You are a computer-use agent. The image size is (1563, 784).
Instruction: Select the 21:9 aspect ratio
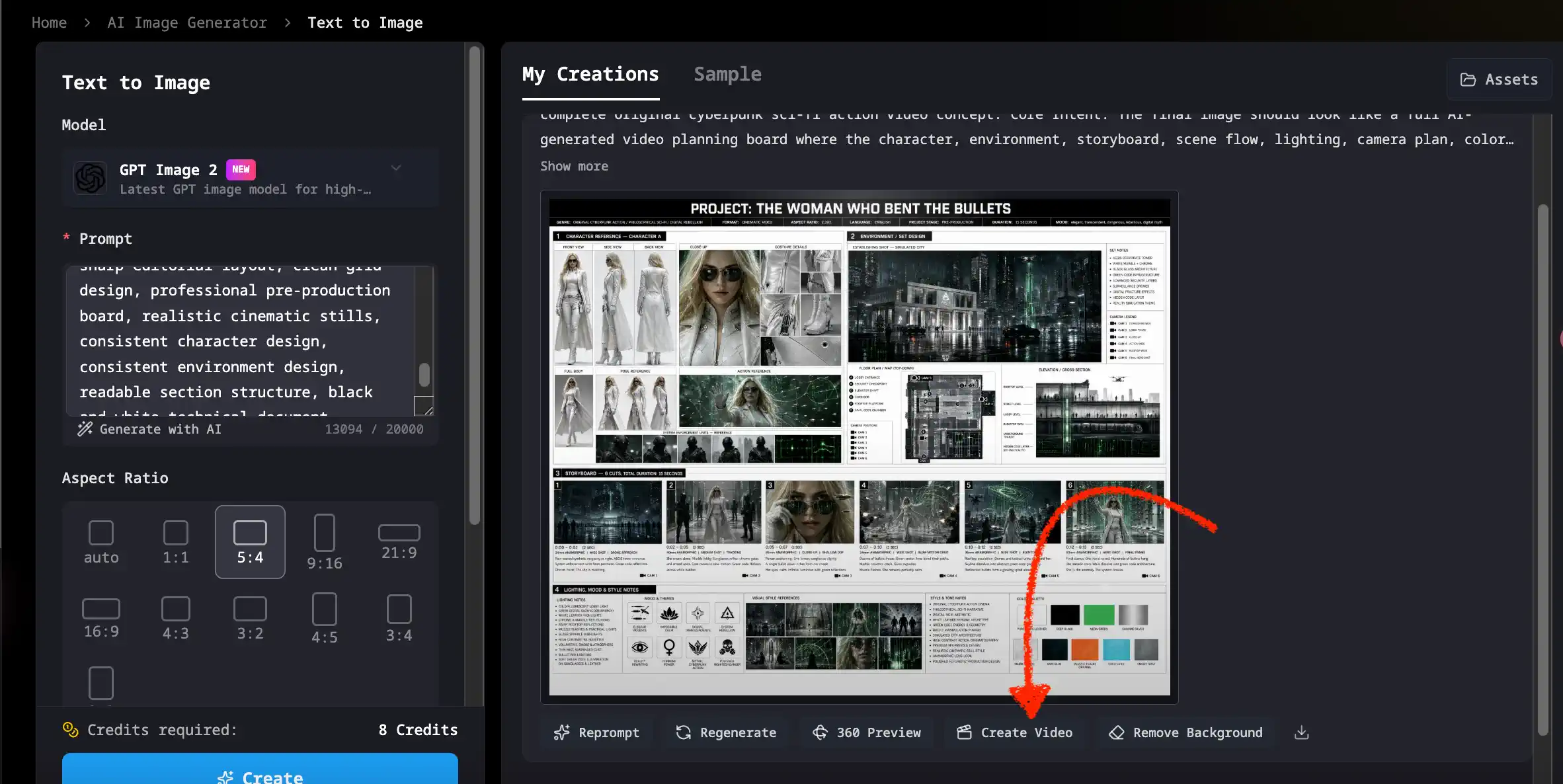point(399,542)
